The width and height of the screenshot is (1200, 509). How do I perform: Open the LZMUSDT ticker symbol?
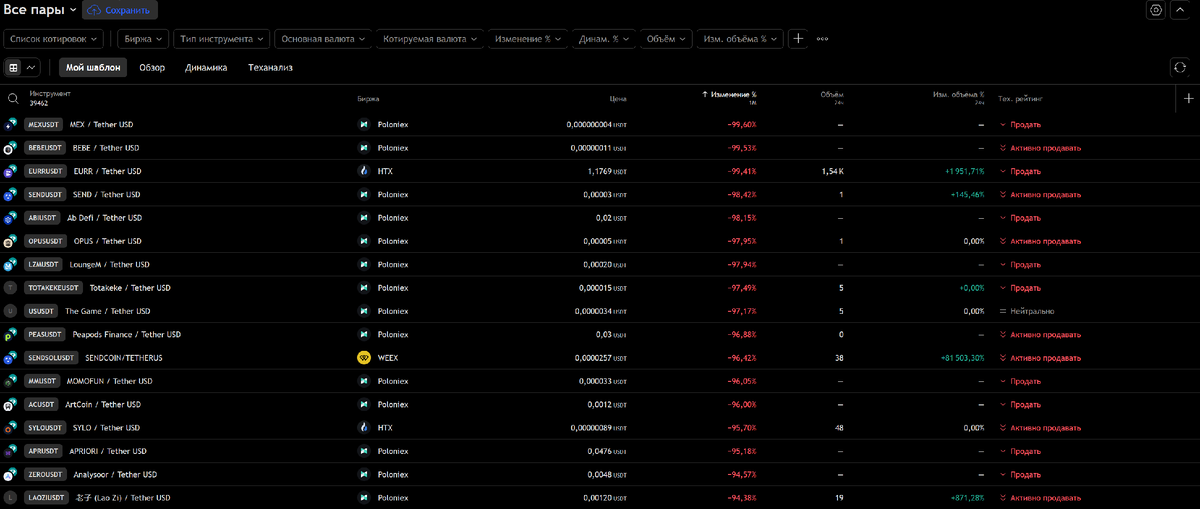click(x=44, y=264)
